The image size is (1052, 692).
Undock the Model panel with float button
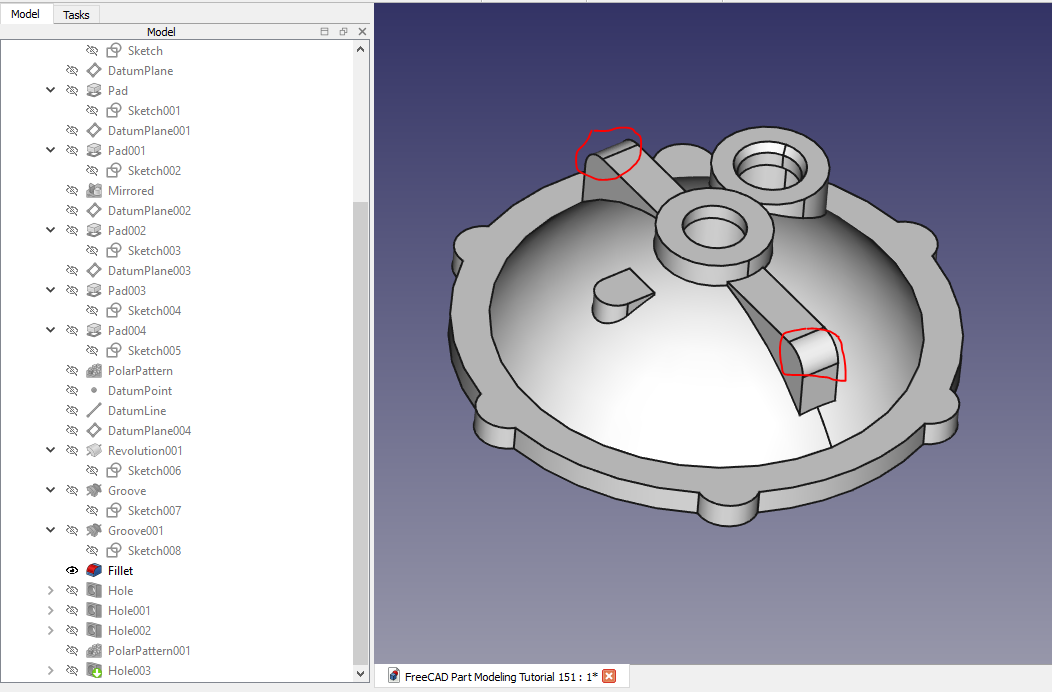[343, 32]
